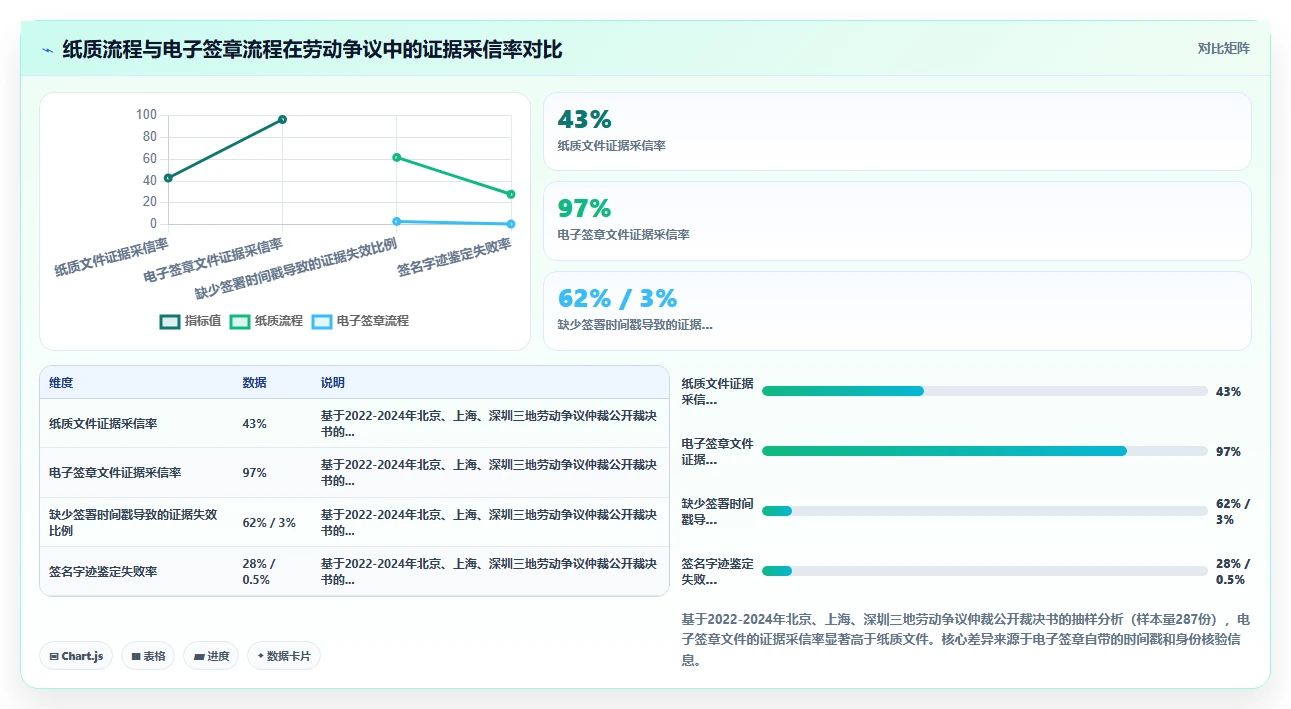Click the 进度 tag chip
Screen dimensions: 1291x709
pyautogui.click(x=211, y=656)
